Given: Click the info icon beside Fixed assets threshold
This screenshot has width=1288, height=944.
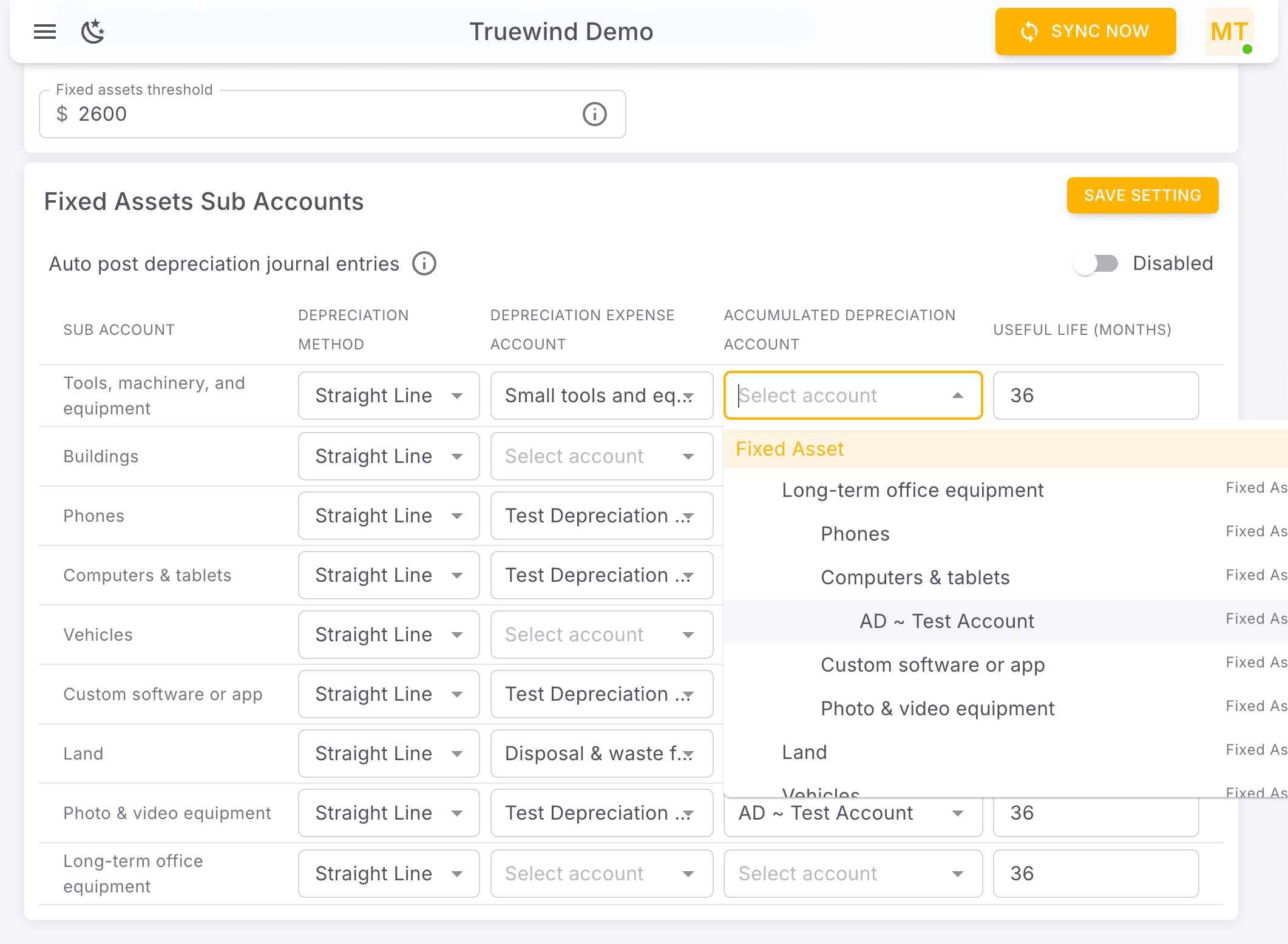Looking at the screenshot, I should (594, 114).
